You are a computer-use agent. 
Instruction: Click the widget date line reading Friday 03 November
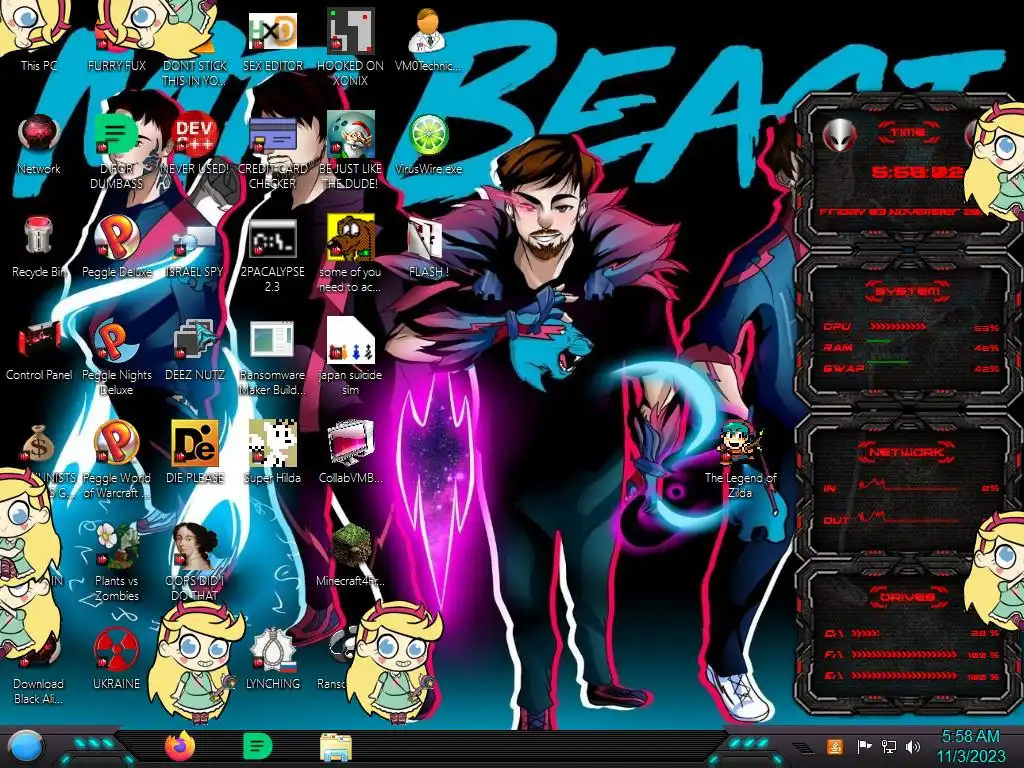tap(903, 212)
